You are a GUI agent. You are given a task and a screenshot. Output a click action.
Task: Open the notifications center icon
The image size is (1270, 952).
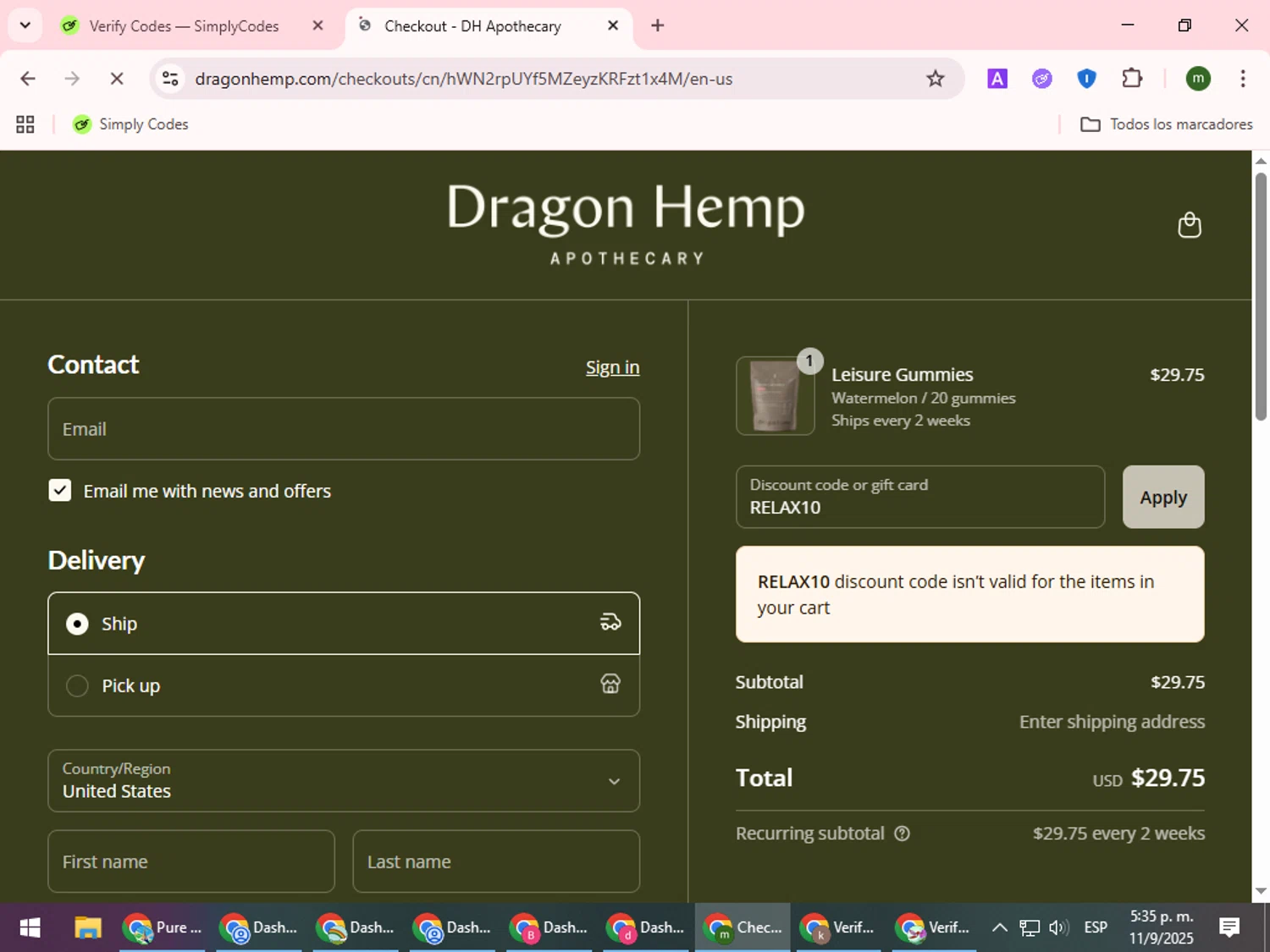pos(1229,927)
